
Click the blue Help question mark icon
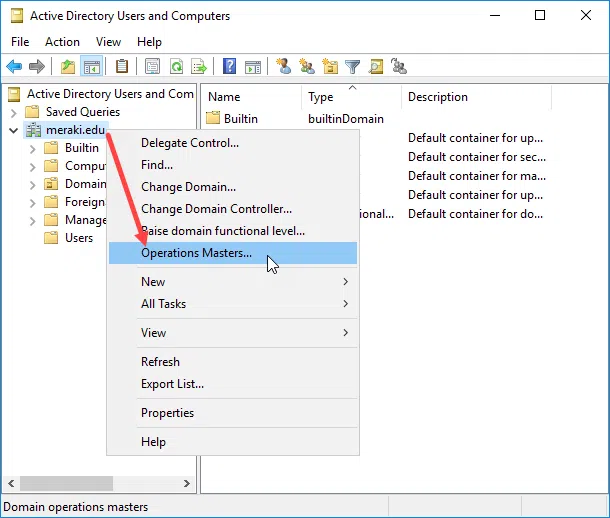(x=230, y=66)
